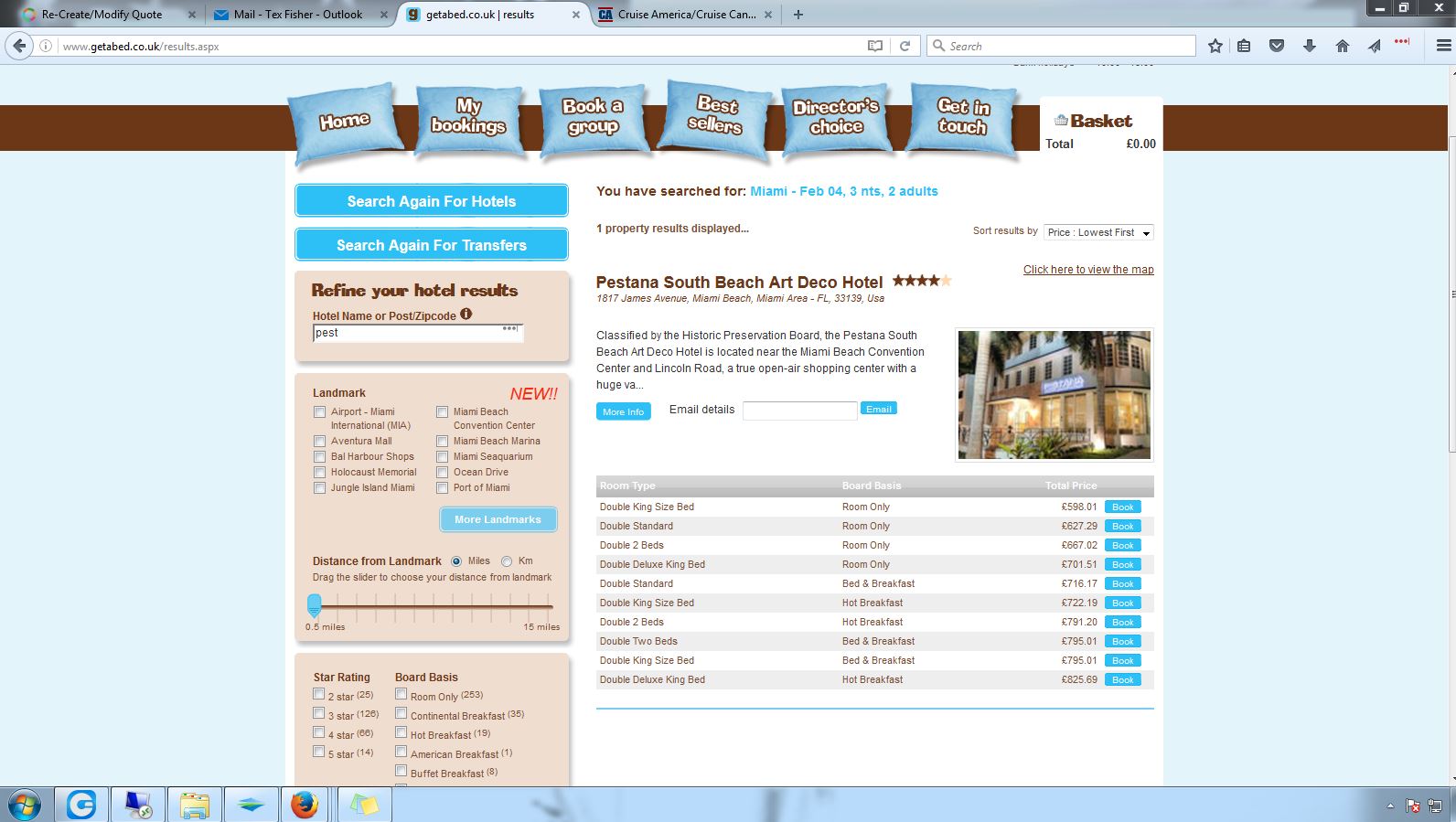Tick the Aventura Mall checkbox

pyautogui.click(x=319, y=442)
